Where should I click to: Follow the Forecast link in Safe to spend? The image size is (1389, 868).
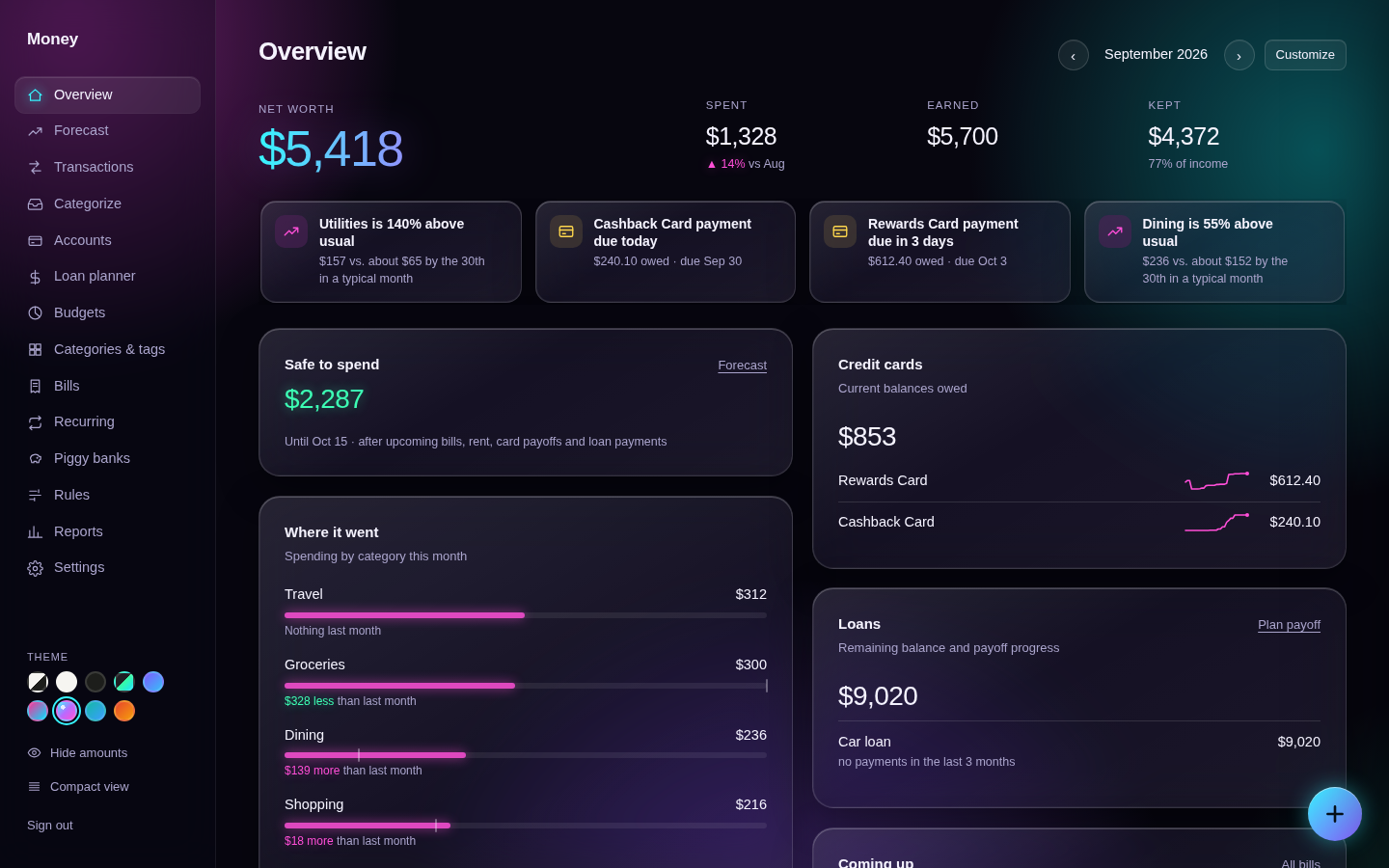pos(742,366)
